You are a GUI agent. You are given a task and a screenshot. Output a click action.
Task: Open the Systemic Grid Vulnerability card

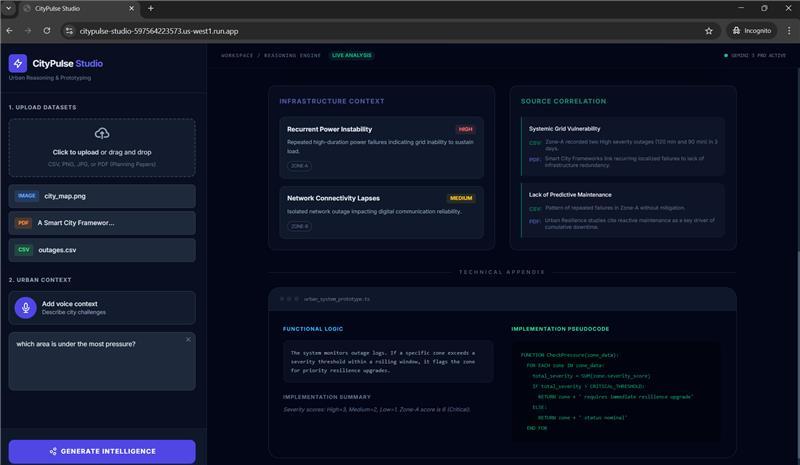(622, 146)
